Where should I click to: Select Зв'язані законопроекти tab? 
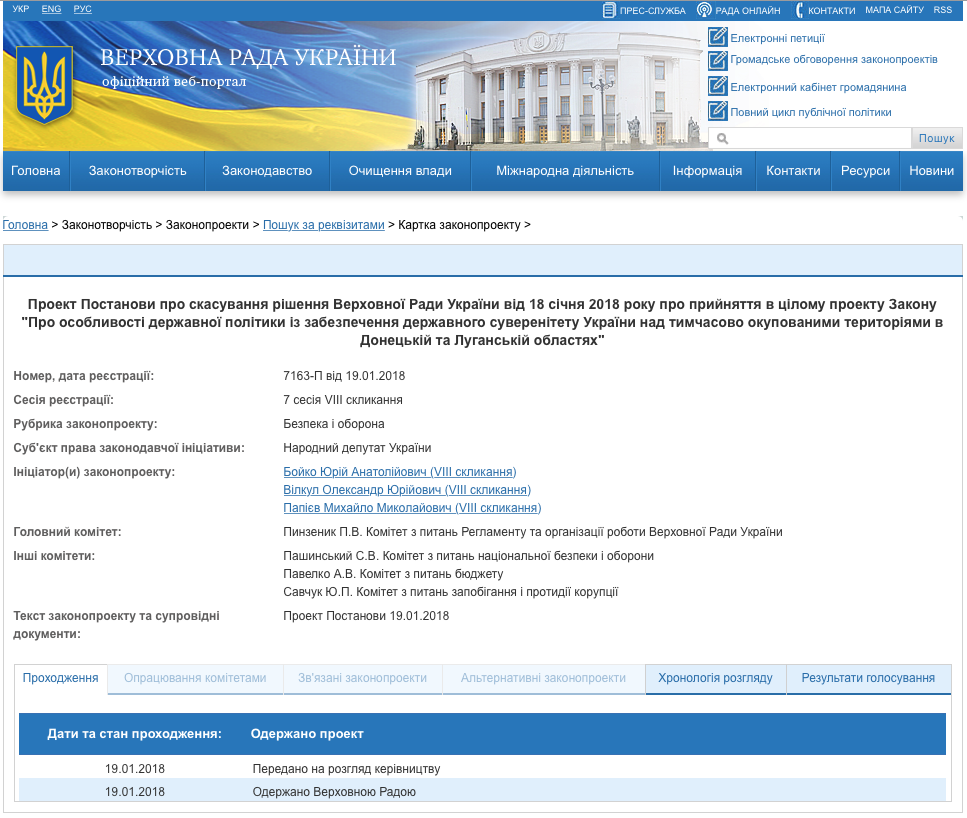[363, 678]
